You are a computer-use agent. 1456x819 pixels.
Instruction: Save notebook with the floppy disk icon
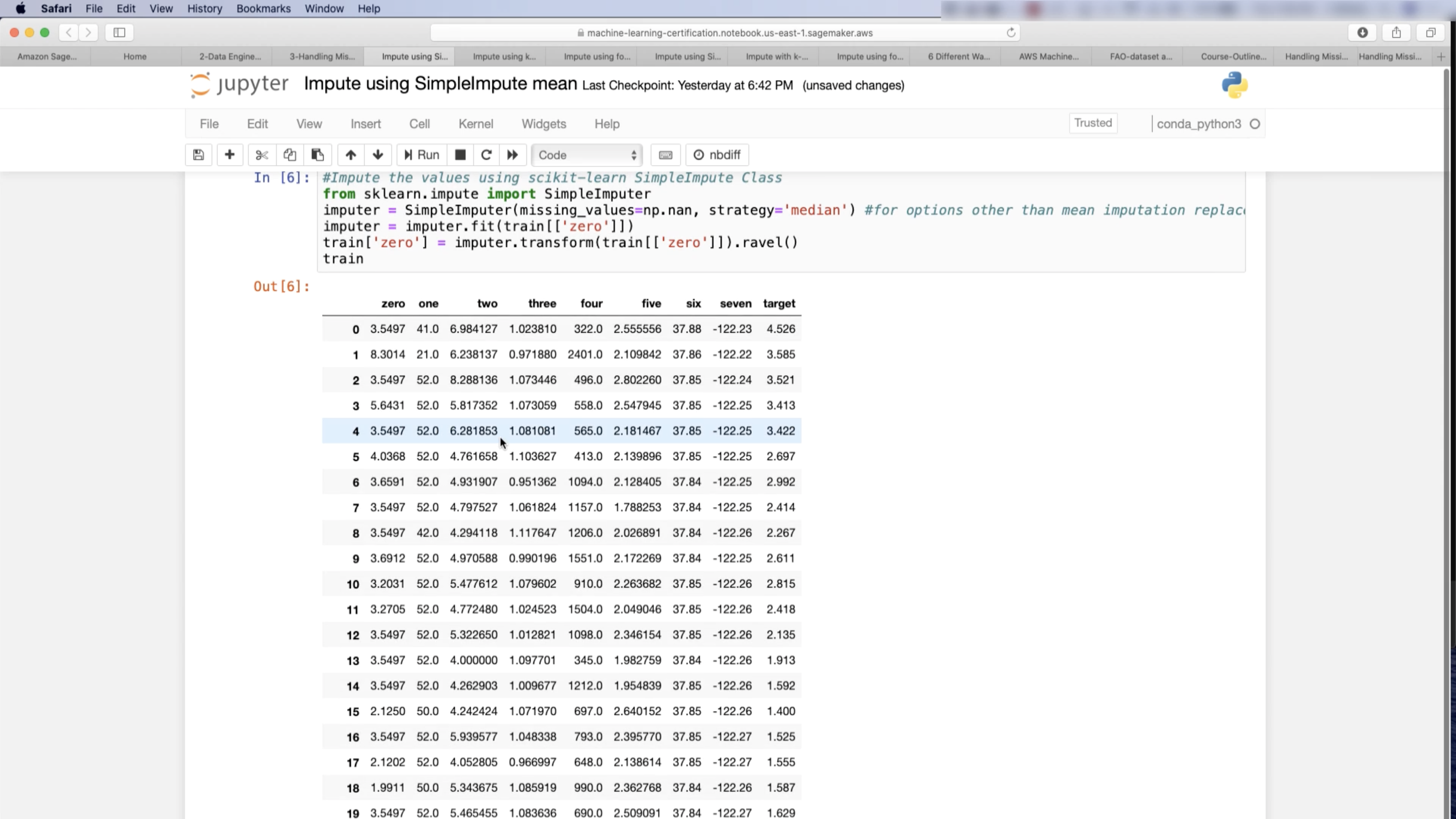coord(198,155)
